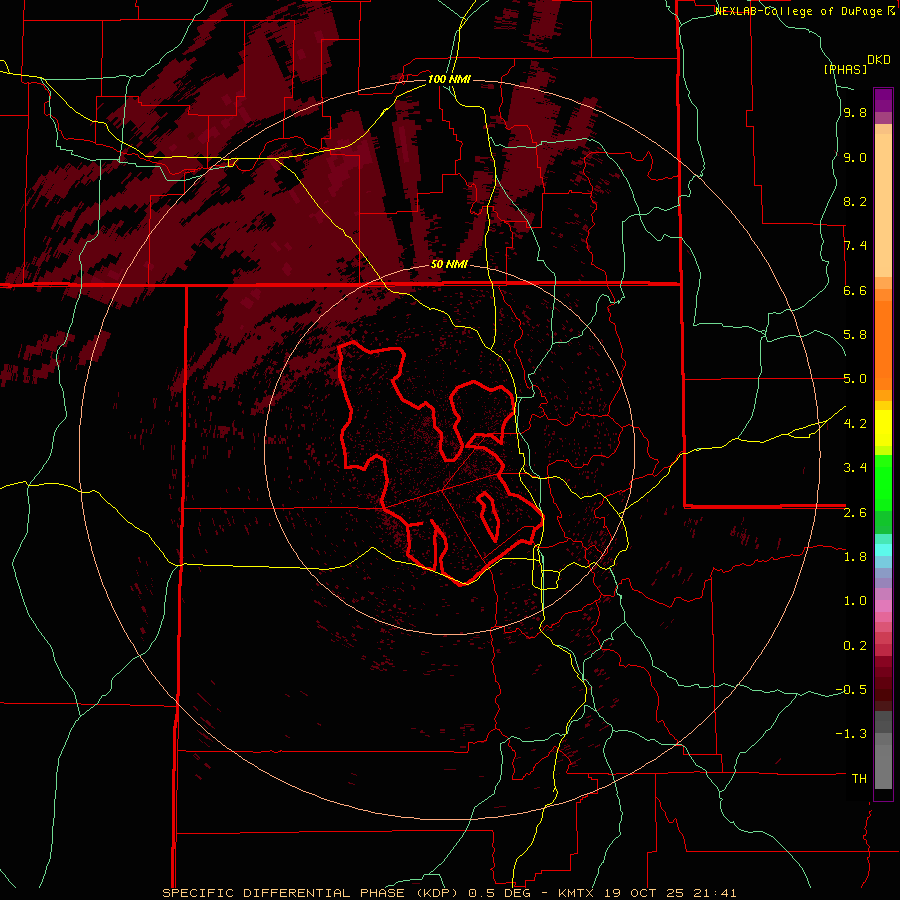Click the [PHAS] units label

tap(845, 69)
